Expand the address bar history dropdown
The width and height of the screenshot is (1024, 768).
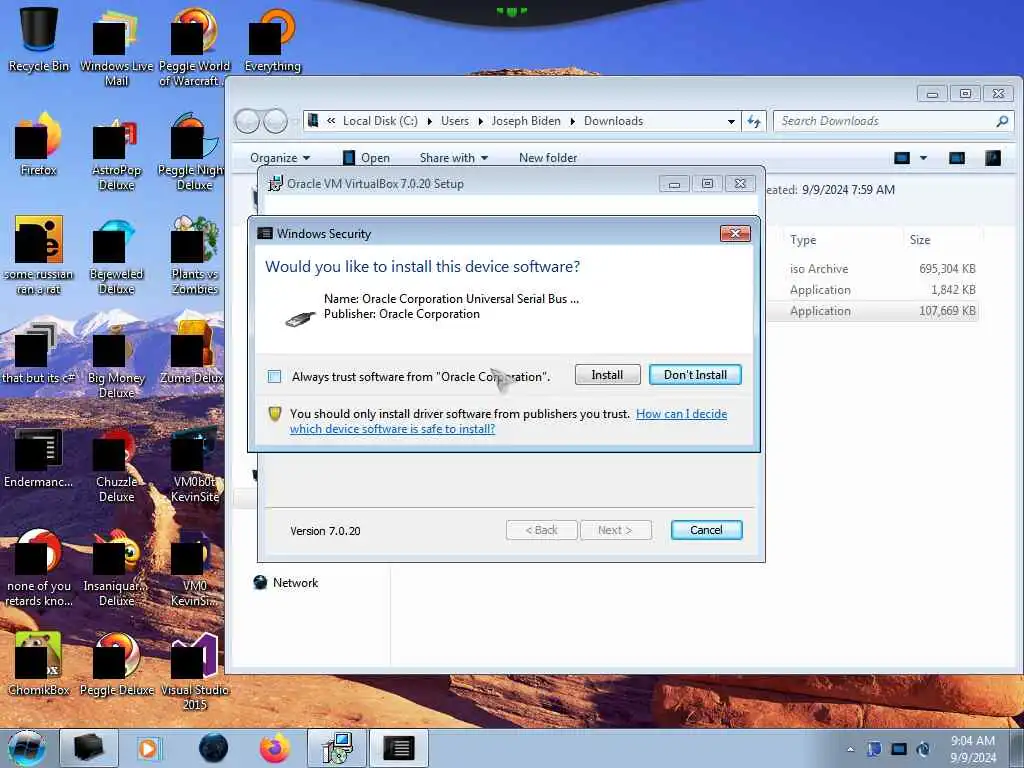click(731, 121)
